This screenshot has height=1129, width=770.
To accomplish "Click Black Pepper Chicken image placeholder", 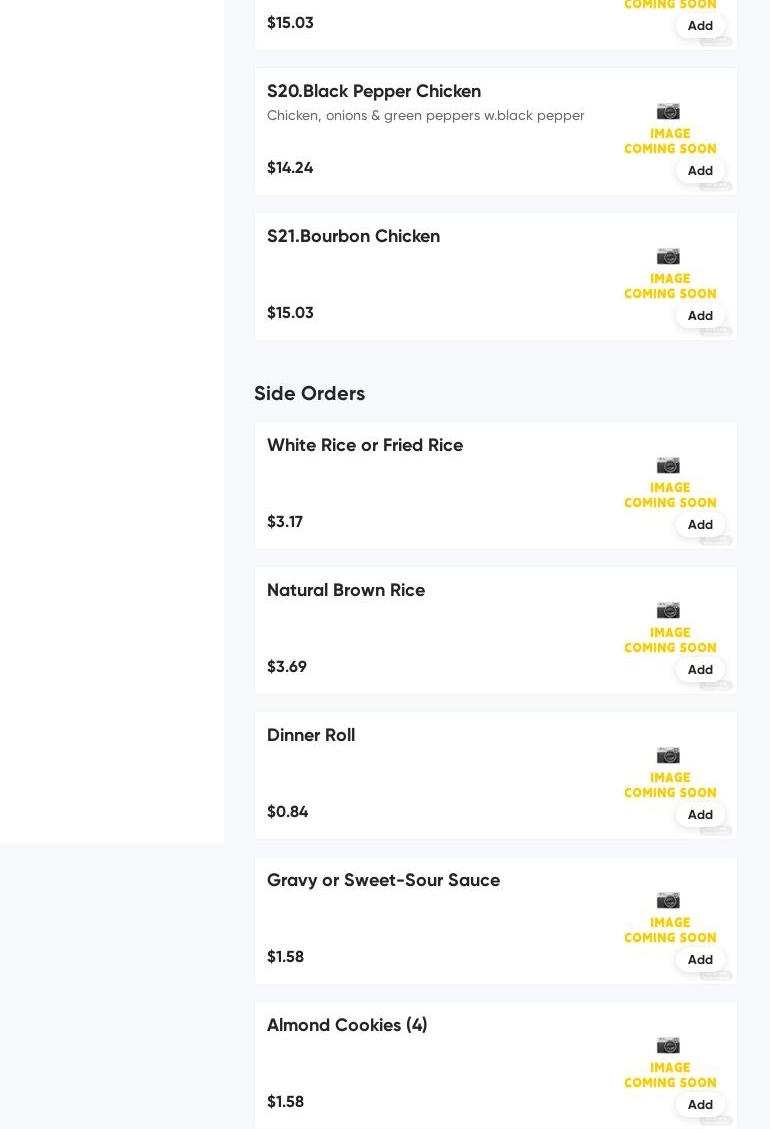I will (x=669, y=129).
